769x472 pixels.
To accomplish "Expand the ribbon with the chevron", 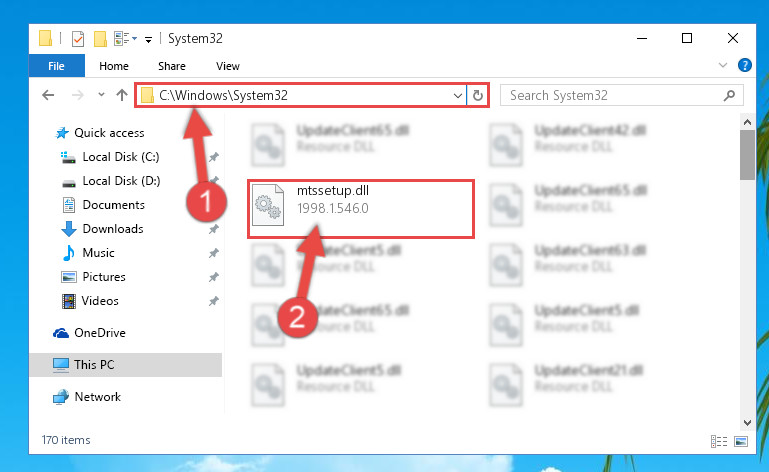I will tap(722, 65).
